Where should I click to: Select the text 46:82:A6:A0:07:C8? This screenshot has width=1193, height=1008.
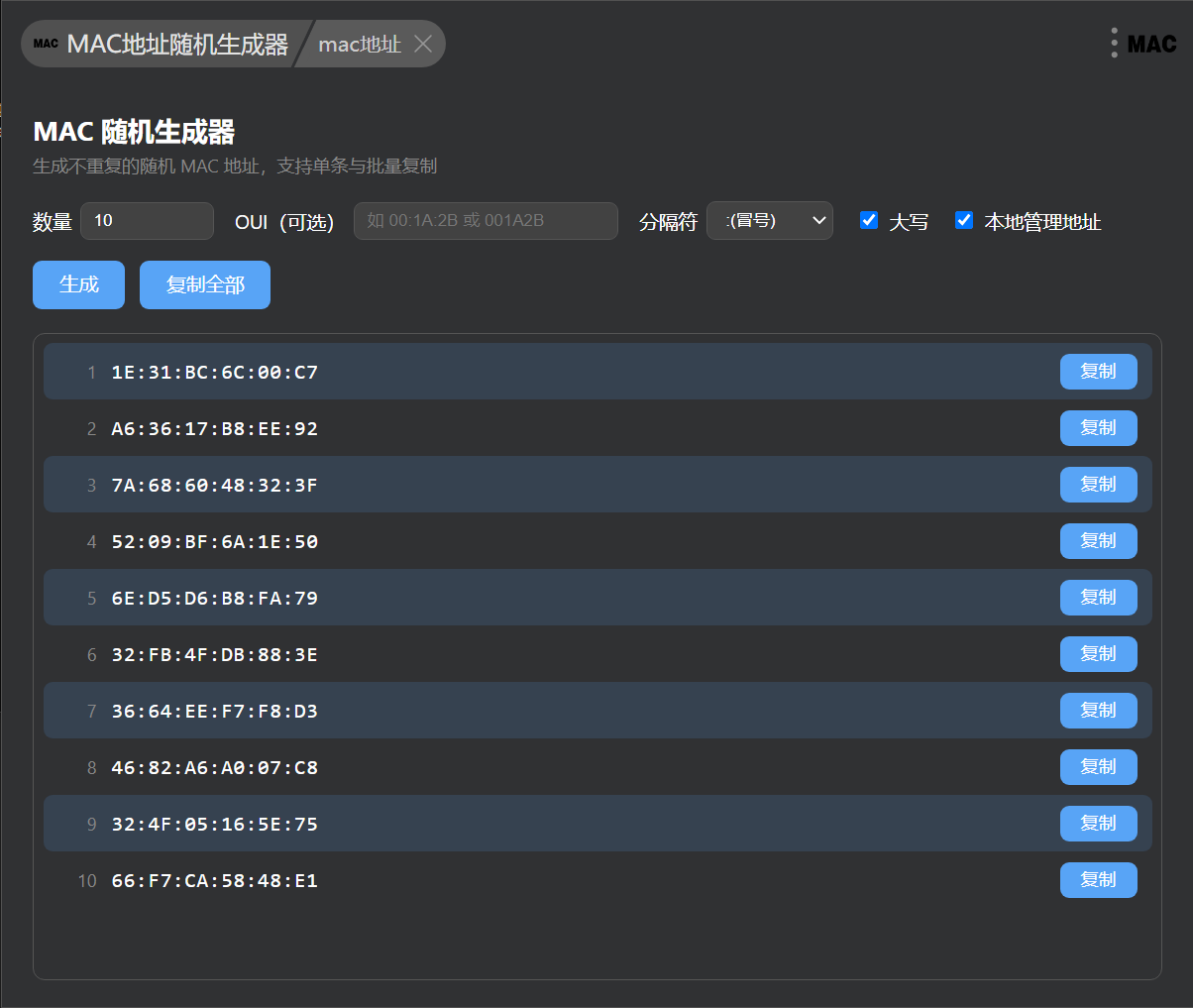coord(215,768)
